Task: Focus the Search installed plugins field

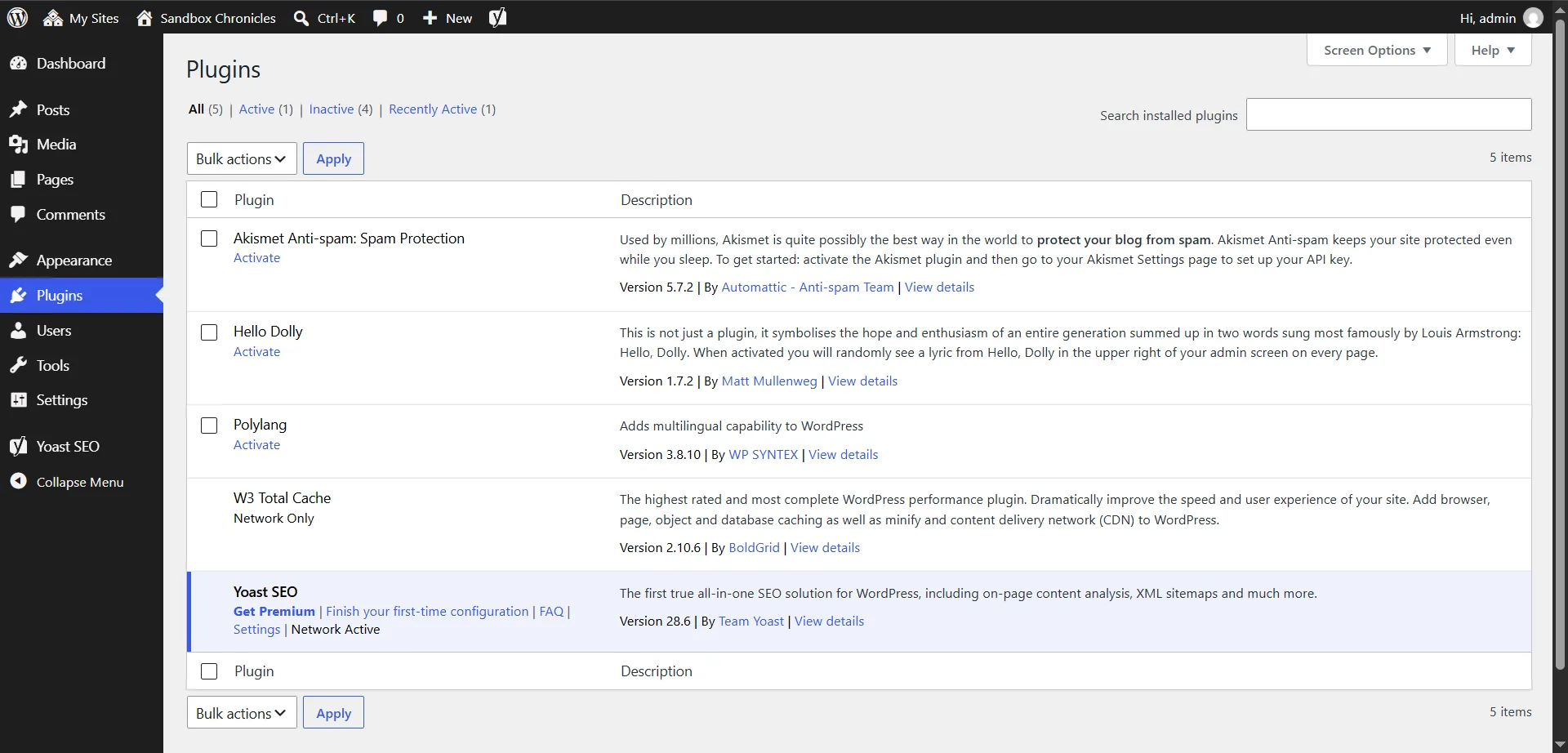Action: [x=1388, y=114]
